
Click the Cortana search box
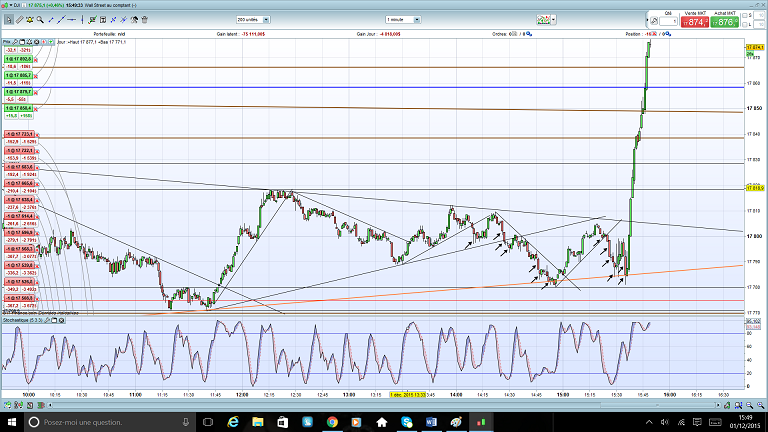tap(109, 422)
